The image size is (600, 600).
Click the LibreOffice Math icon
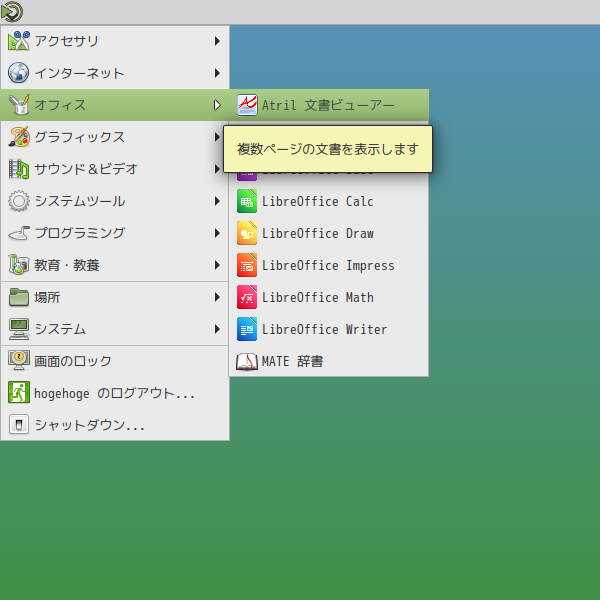(247, 297)
